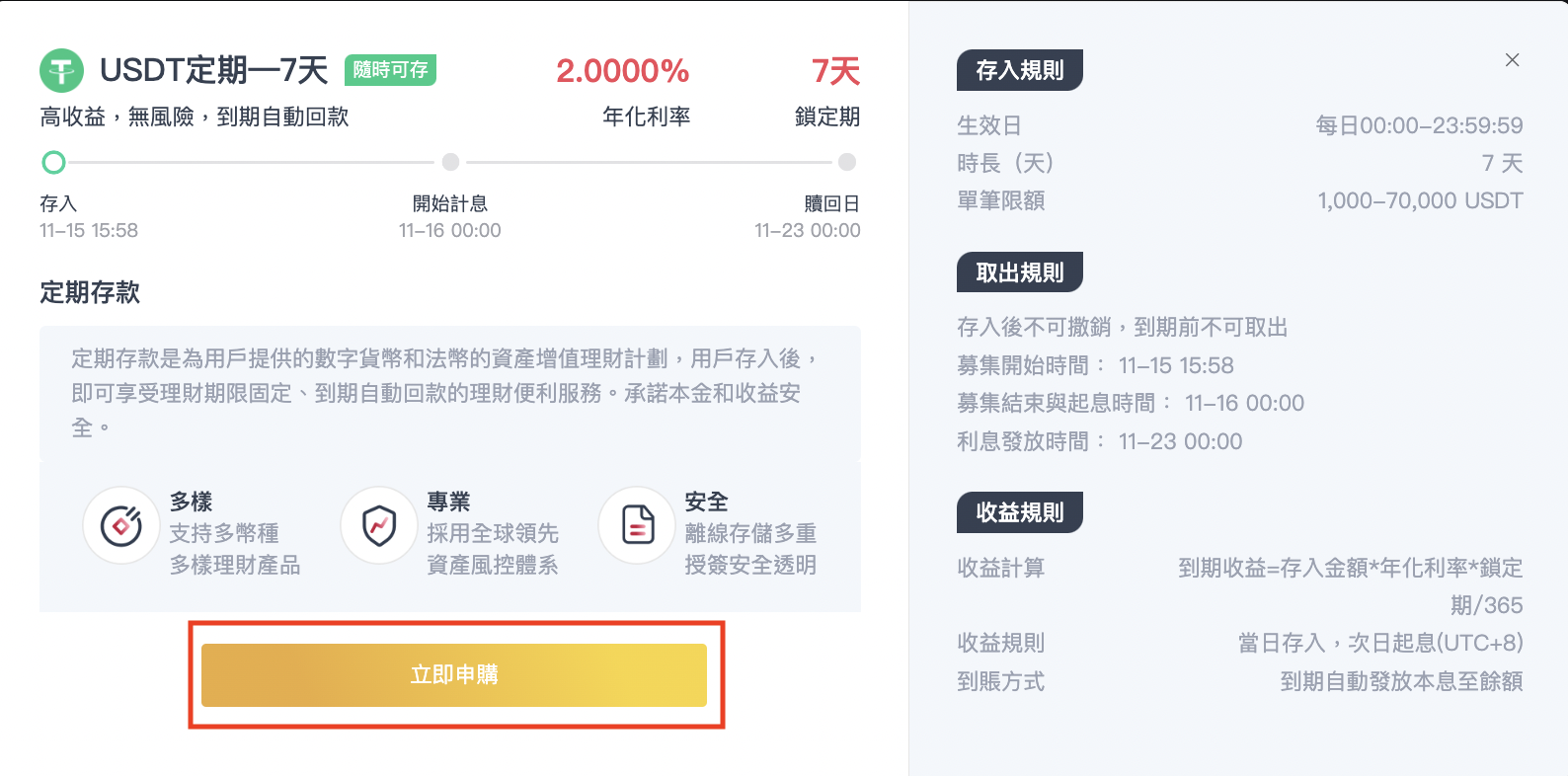Close the rules side panel
Screen dimensions: 1568x776
click(1512, 60)
